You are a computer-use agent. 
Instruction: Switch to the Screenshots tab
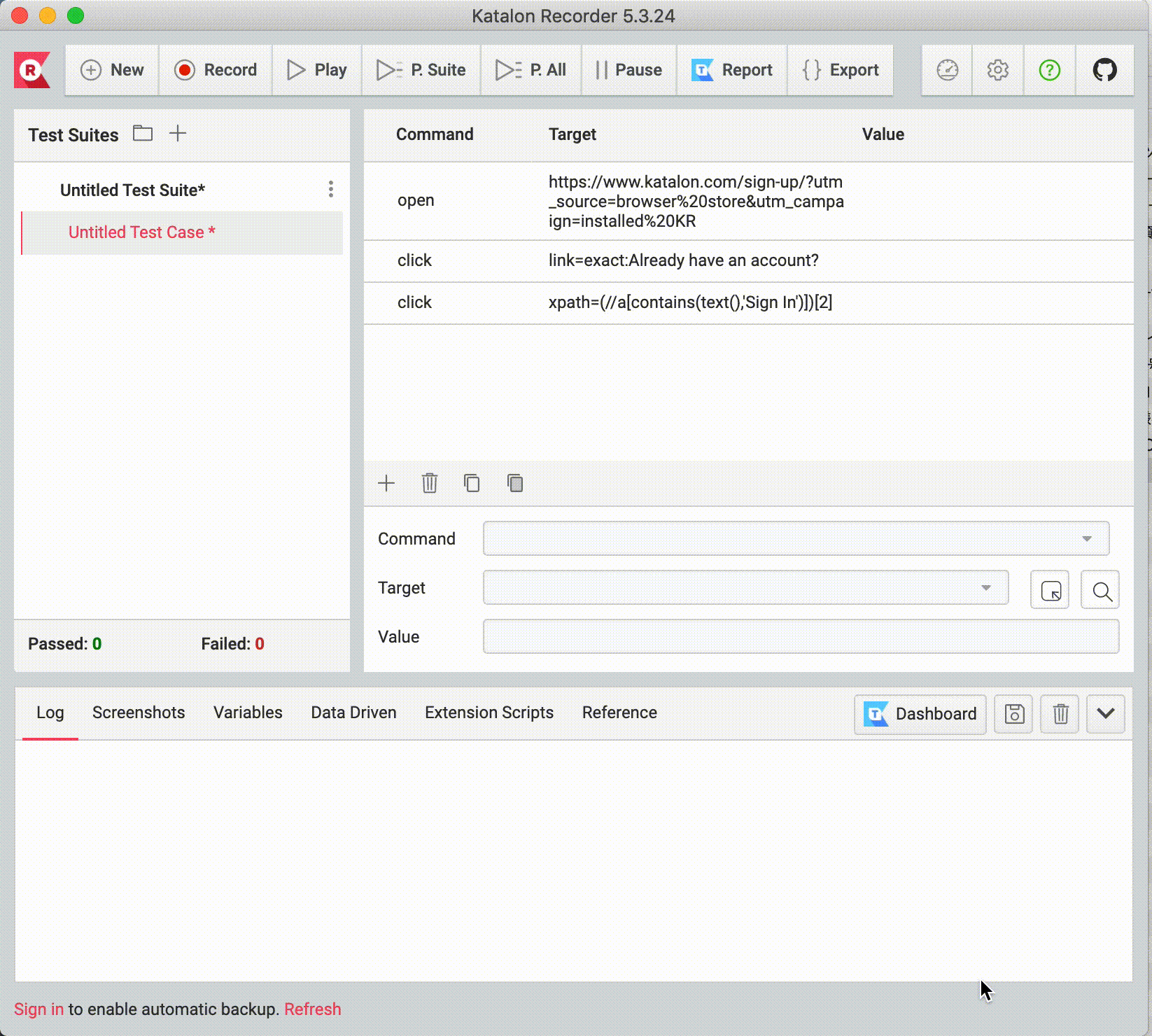click(x=139, y=713)
